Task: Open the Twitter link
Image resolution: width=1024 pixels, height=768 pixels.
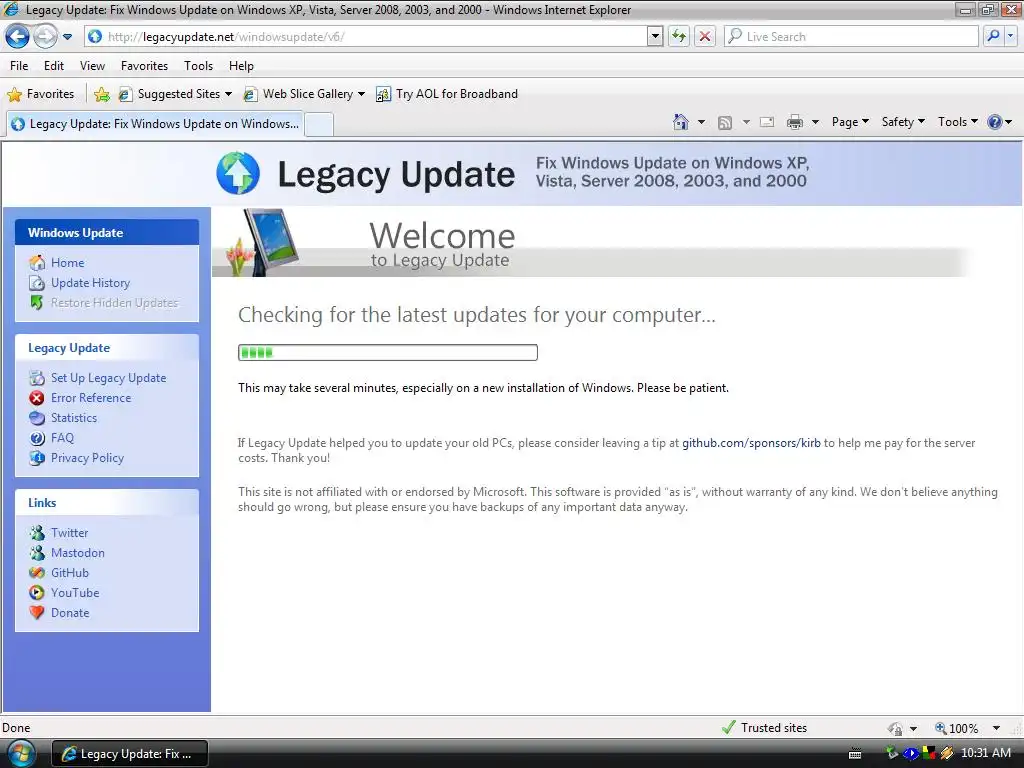Action: (x=69, y=533)
